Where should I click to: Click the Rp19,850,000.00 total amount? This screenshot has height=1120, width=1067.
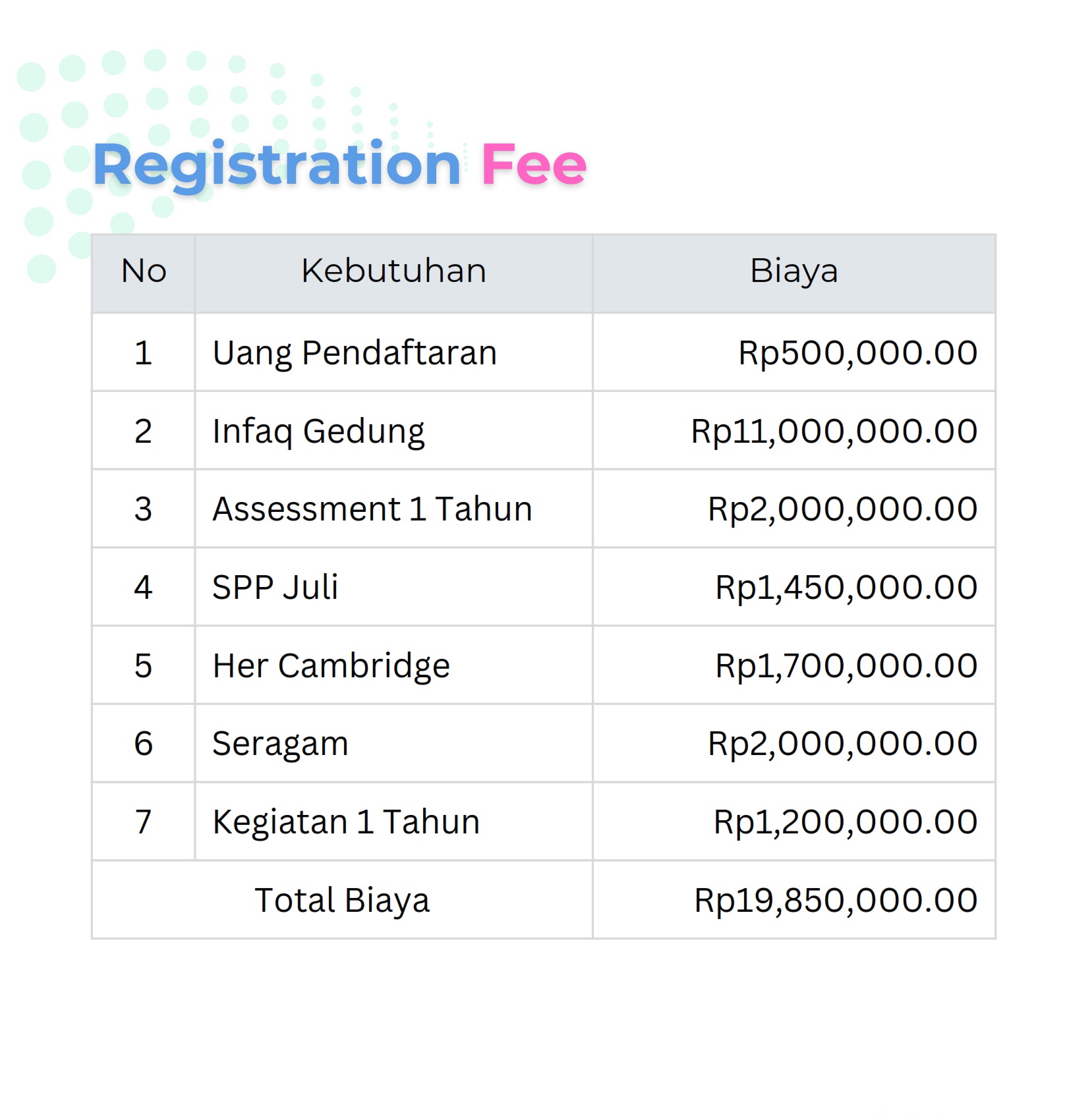click(x=836, y=900)
